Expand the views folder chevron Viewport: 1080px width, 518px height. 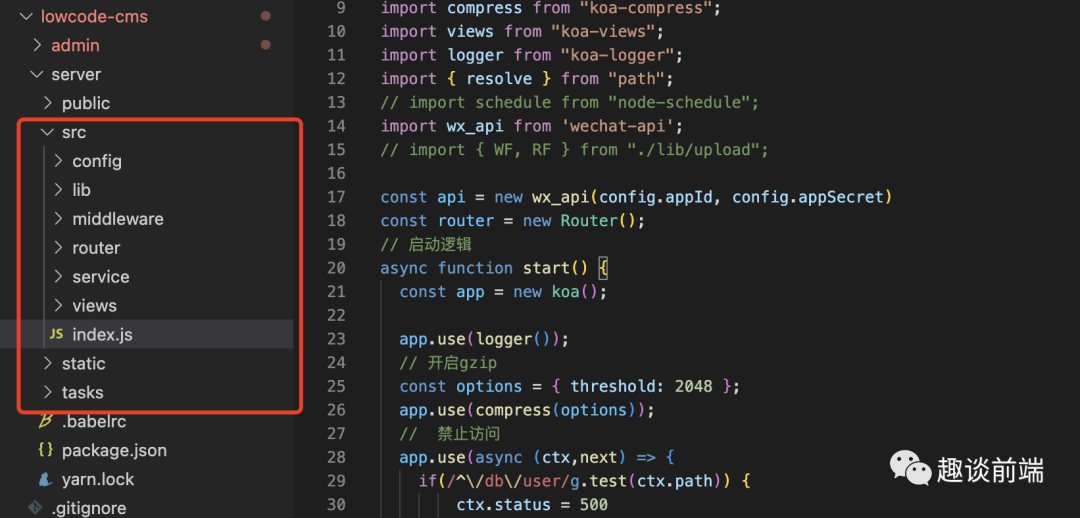pyautogui.click(x=59, y=306)
